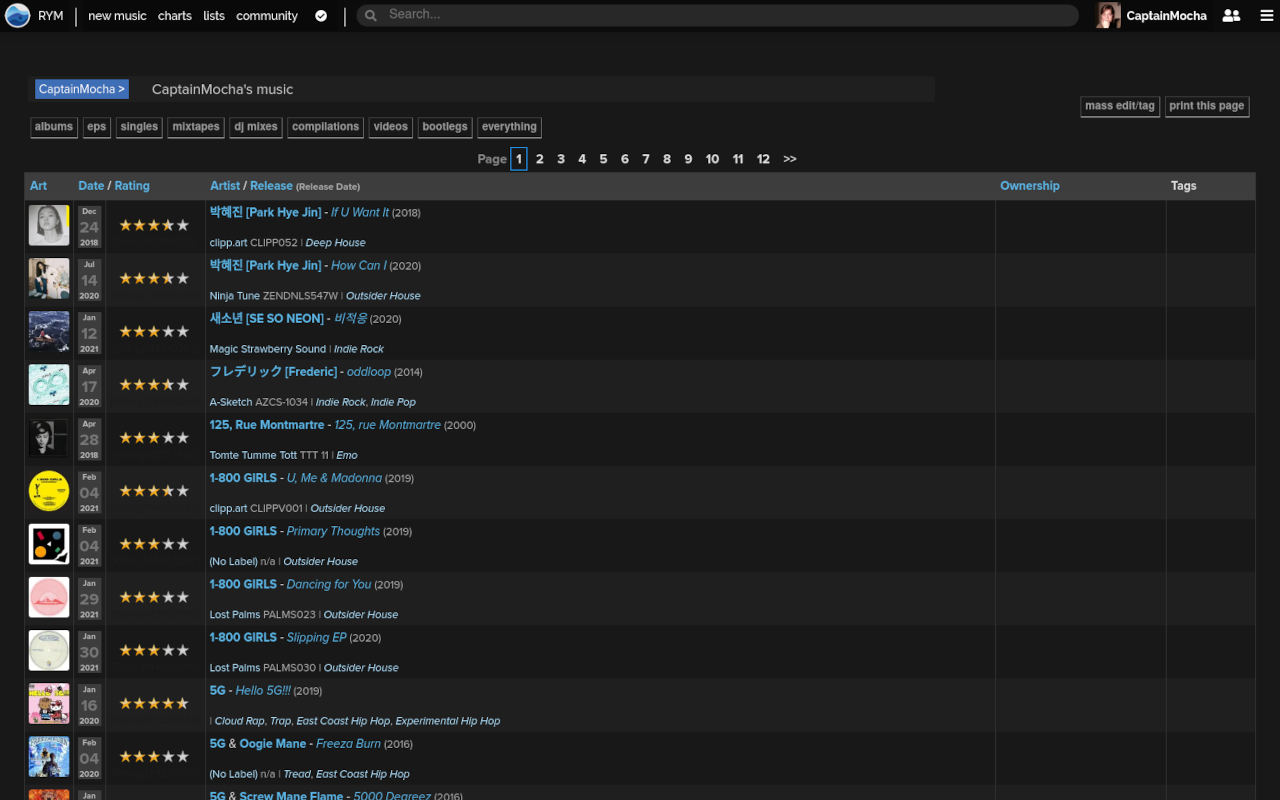This screenshot has height=800, width=1280.
Task: Focus the Search input field
Action: (x=720, y=15)
